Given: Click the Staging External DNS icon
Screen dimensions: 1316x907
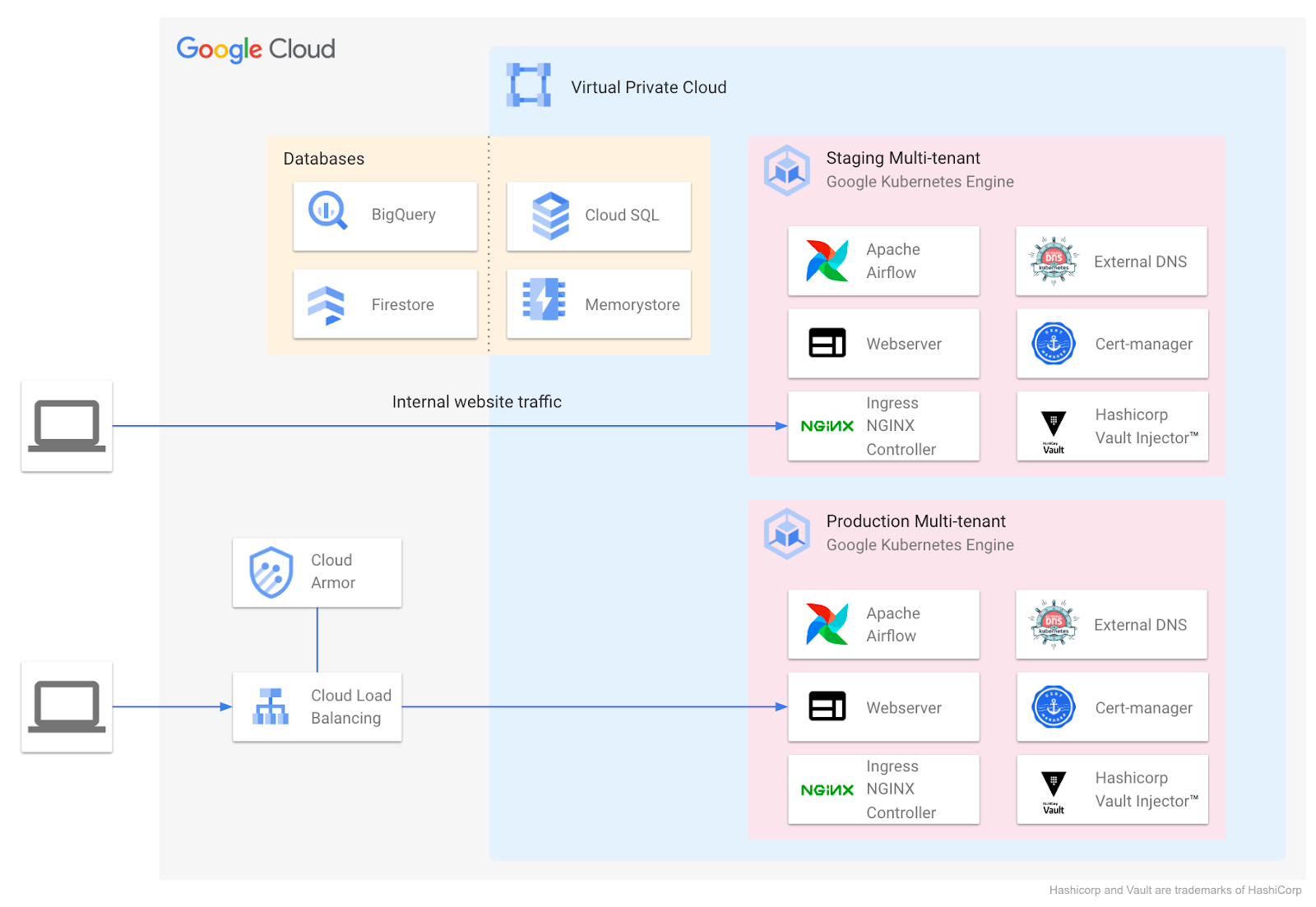Looking at the screenshot, I should point(1054,261).
